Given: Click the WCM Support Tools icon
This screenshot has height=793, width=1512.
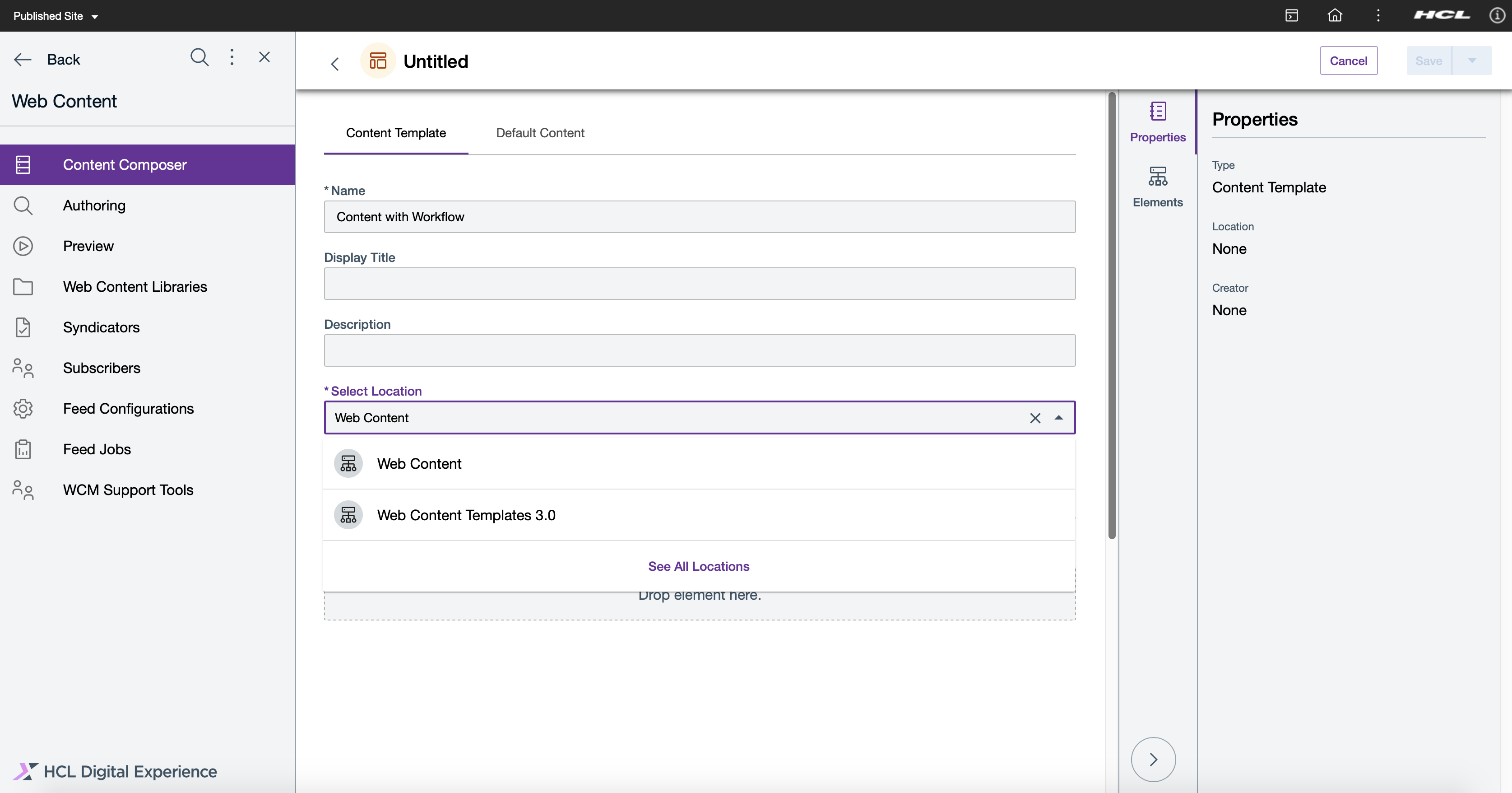Looking at the screenshot, I should point(23,490).
